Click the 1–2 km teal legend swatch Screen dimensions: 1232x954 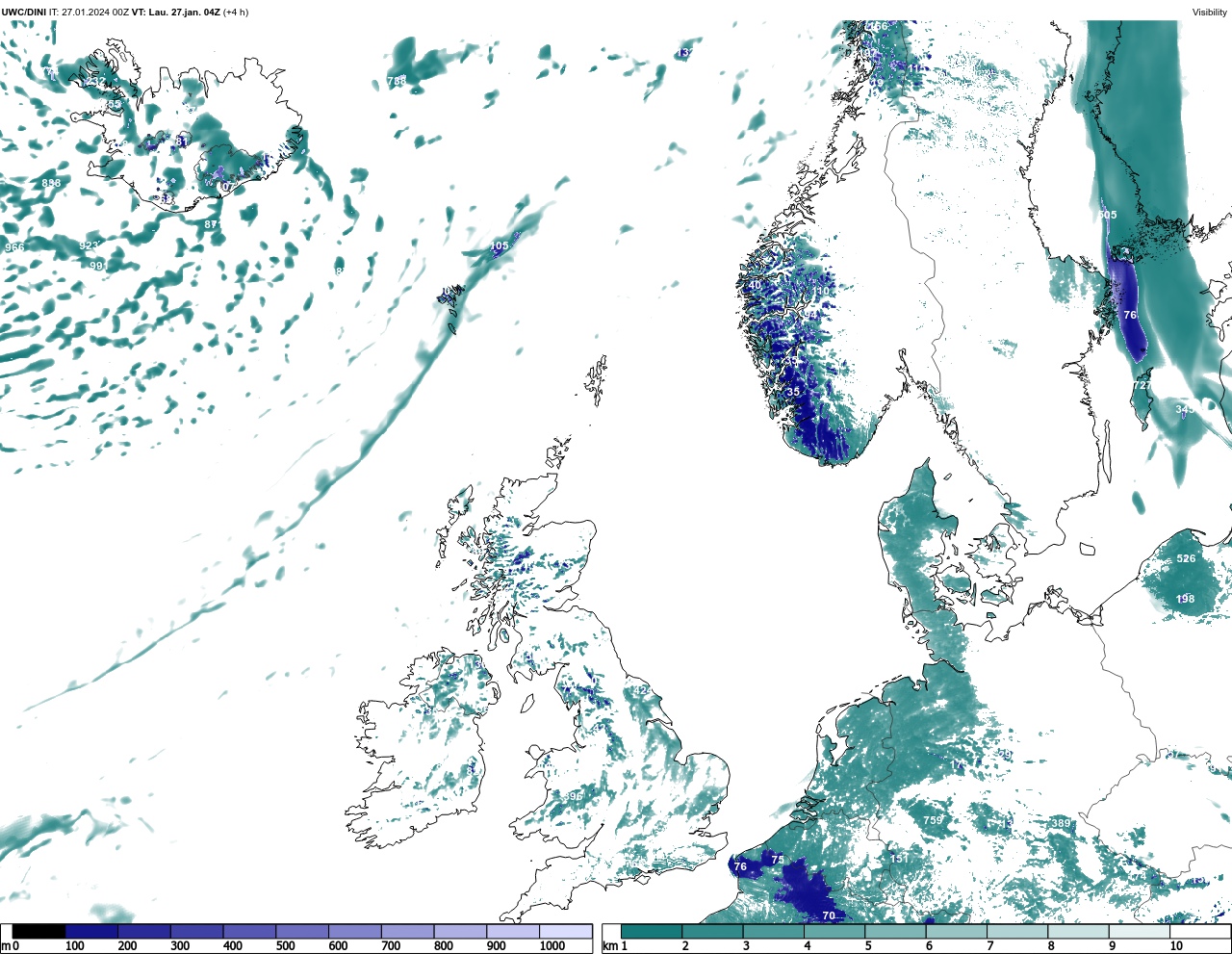(x=652, y=931)
